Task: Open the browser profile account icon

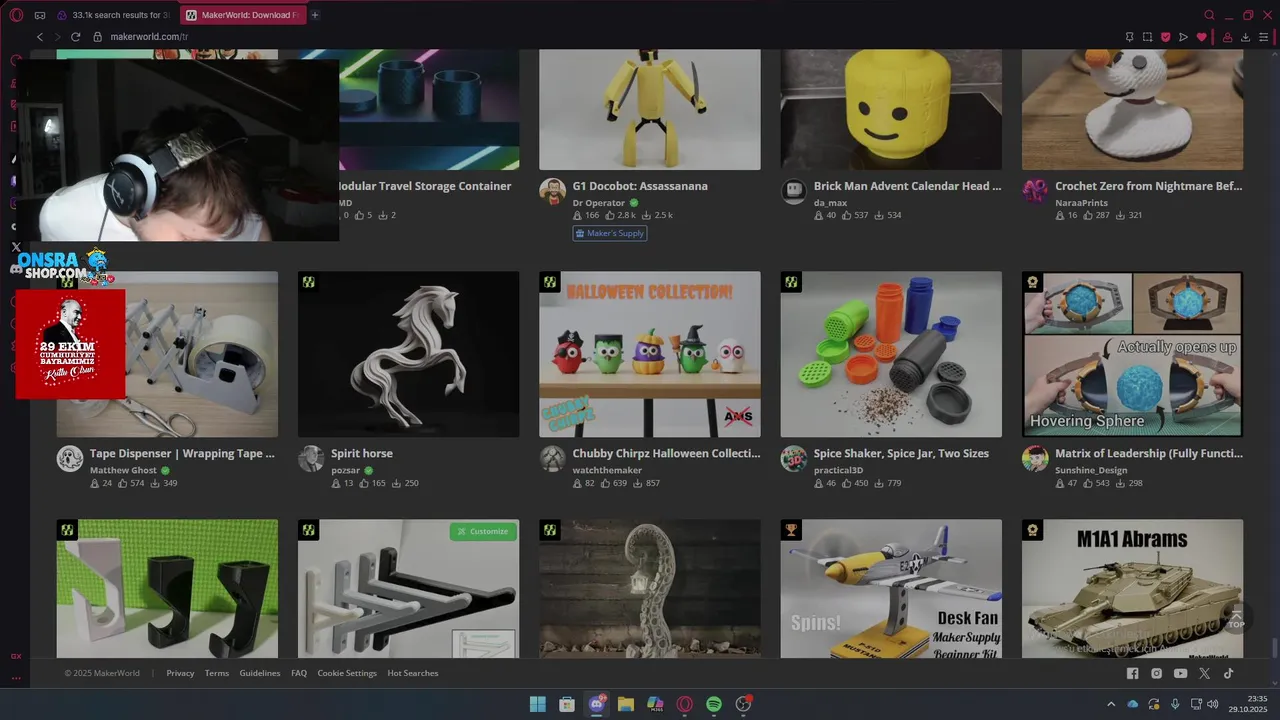Action: click(1227, 37)
